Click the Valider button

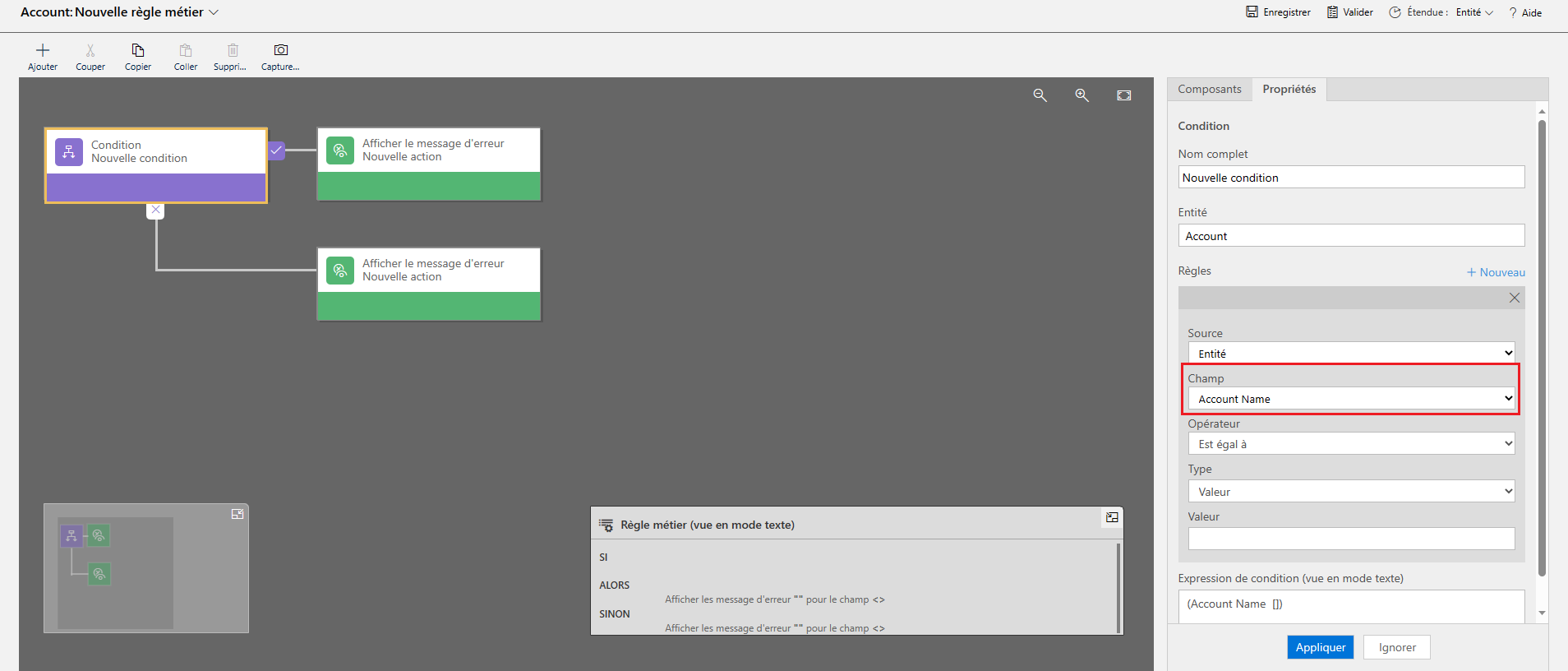coord(1350,12)
